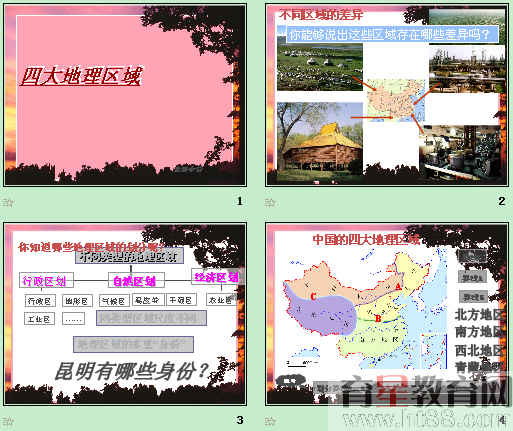Click the grassland yurt photo on slide 2
Screen dimensions: 513x431
pyautogui.click(x=320, y=67)
